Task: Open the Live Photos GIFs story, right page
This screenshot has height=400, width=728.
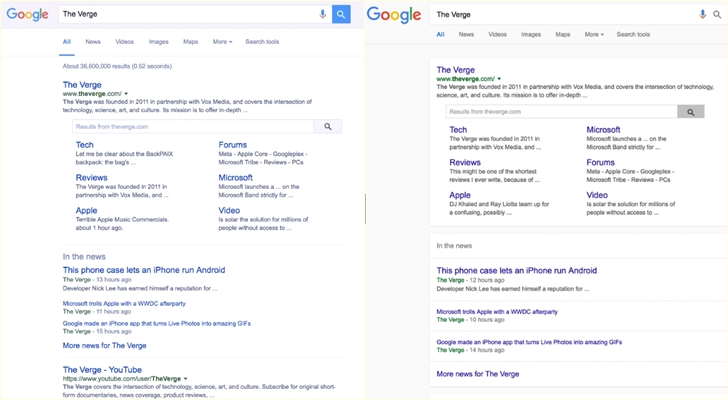Action: coord(529,342)
